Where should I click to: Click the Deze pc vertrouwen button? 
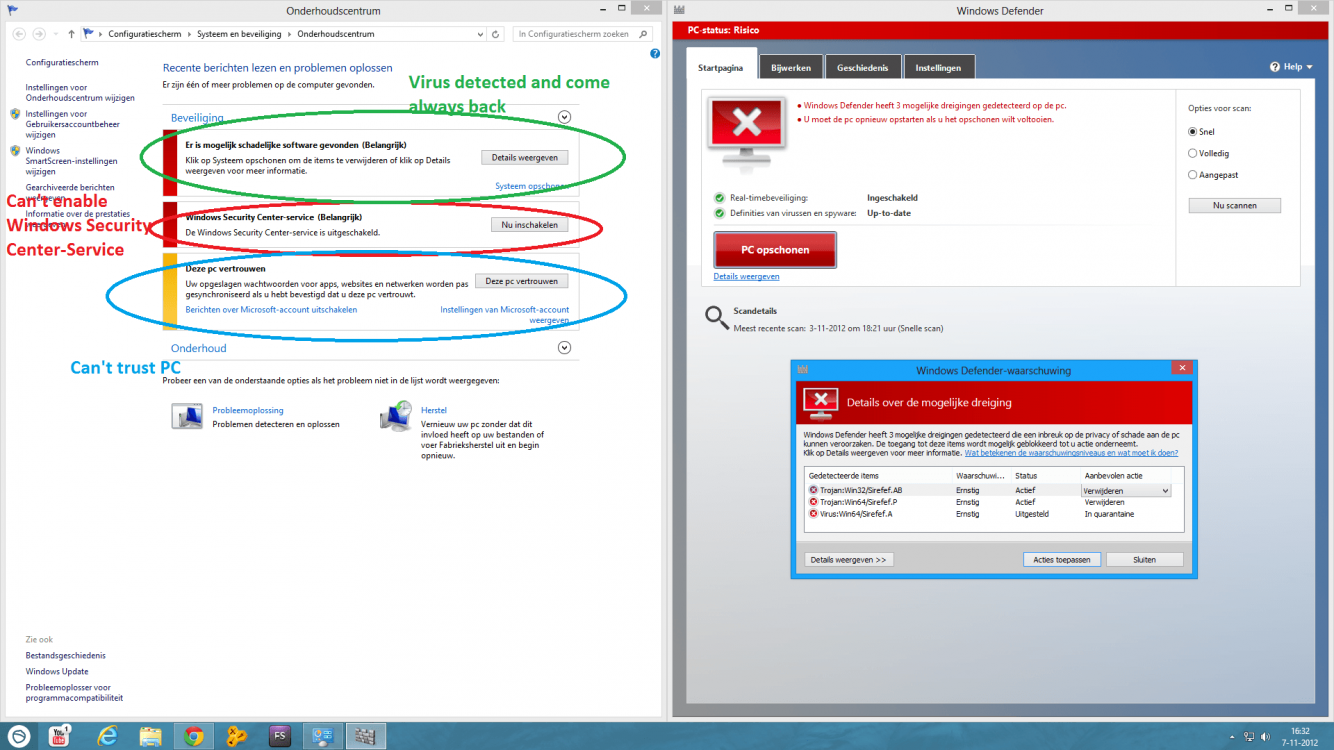(522, 281)
